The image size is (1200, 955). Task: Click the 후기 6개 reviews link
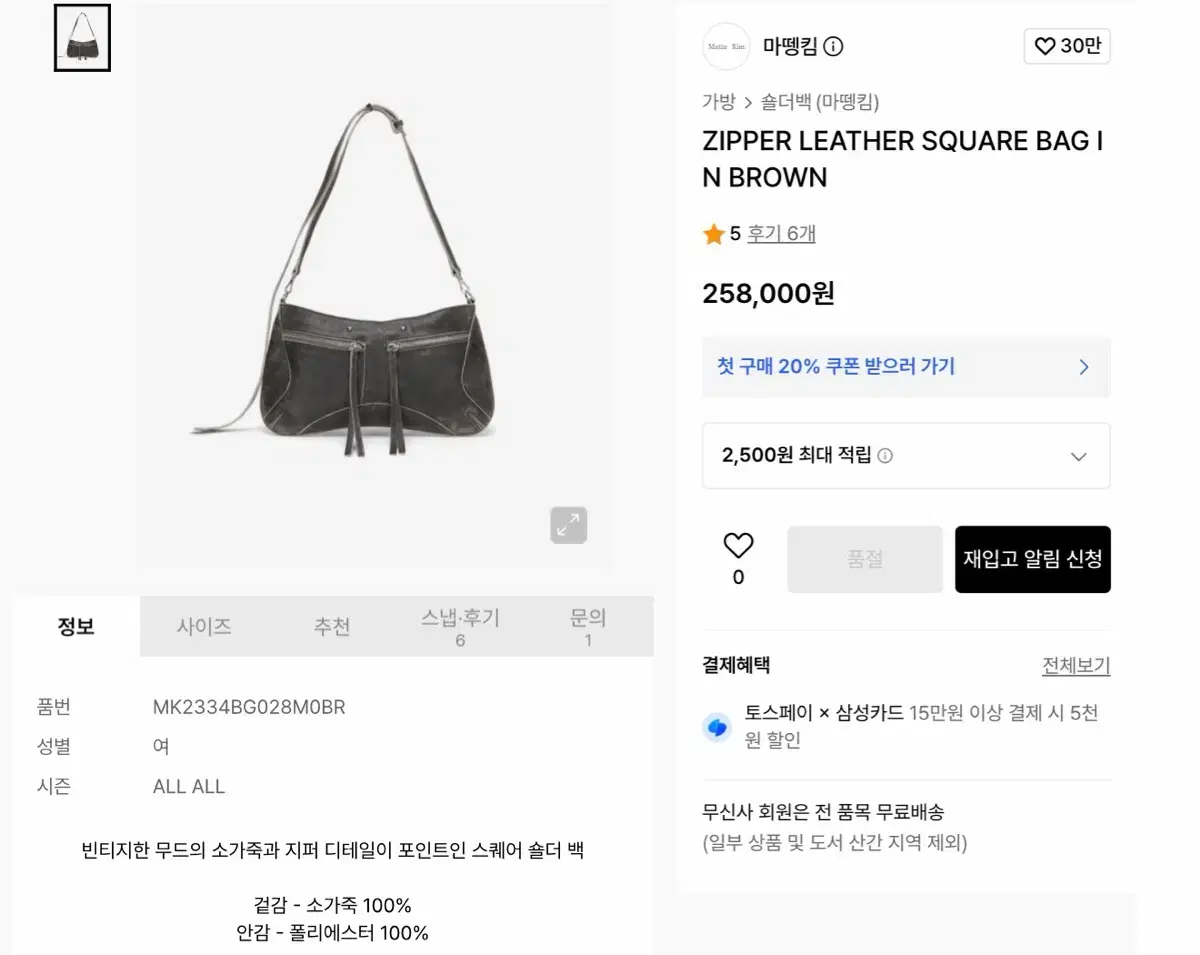(782, 234)
